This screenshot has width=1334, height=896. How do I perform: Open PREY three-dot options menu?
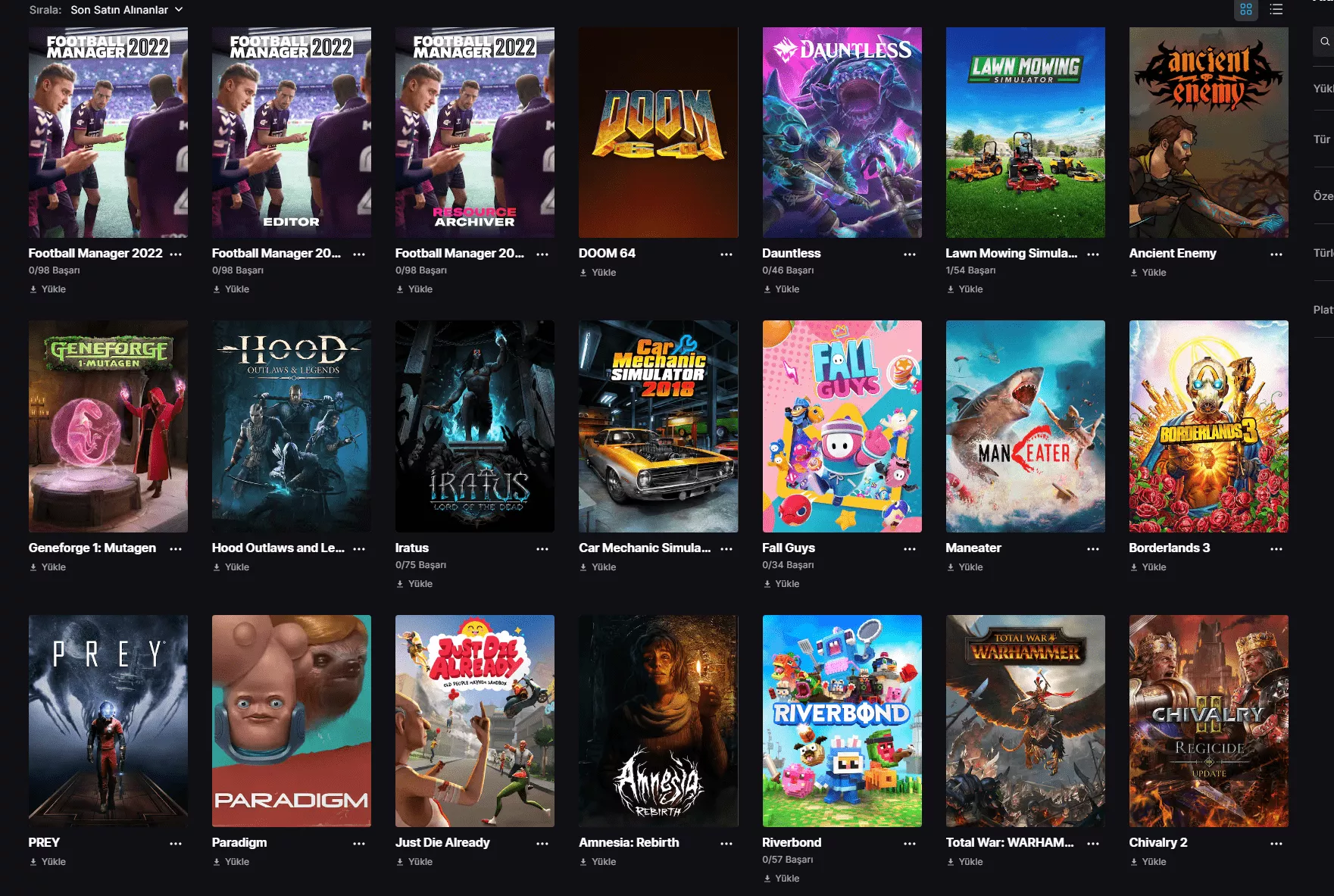176,843
